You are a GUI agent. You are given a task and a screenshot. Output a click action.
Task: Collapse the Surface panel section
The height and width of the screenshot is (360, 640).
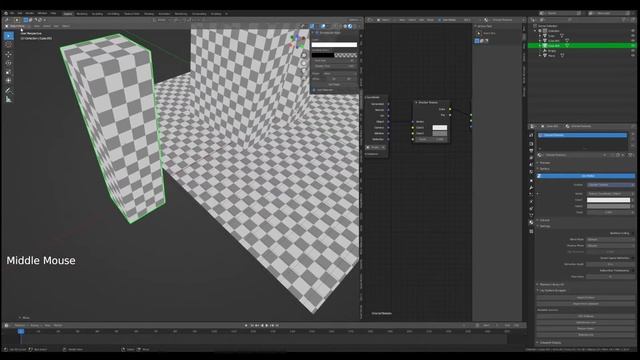pos(544,169)
